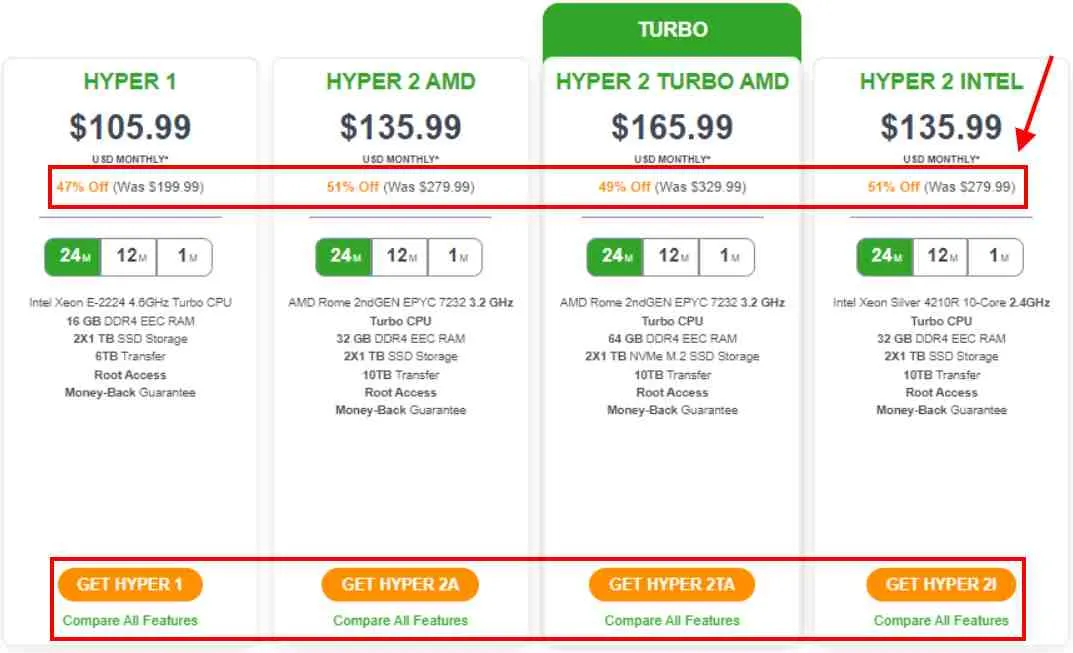
Task: Set Hyper 2 Intel term to 1M
Action: coord(996,257)
